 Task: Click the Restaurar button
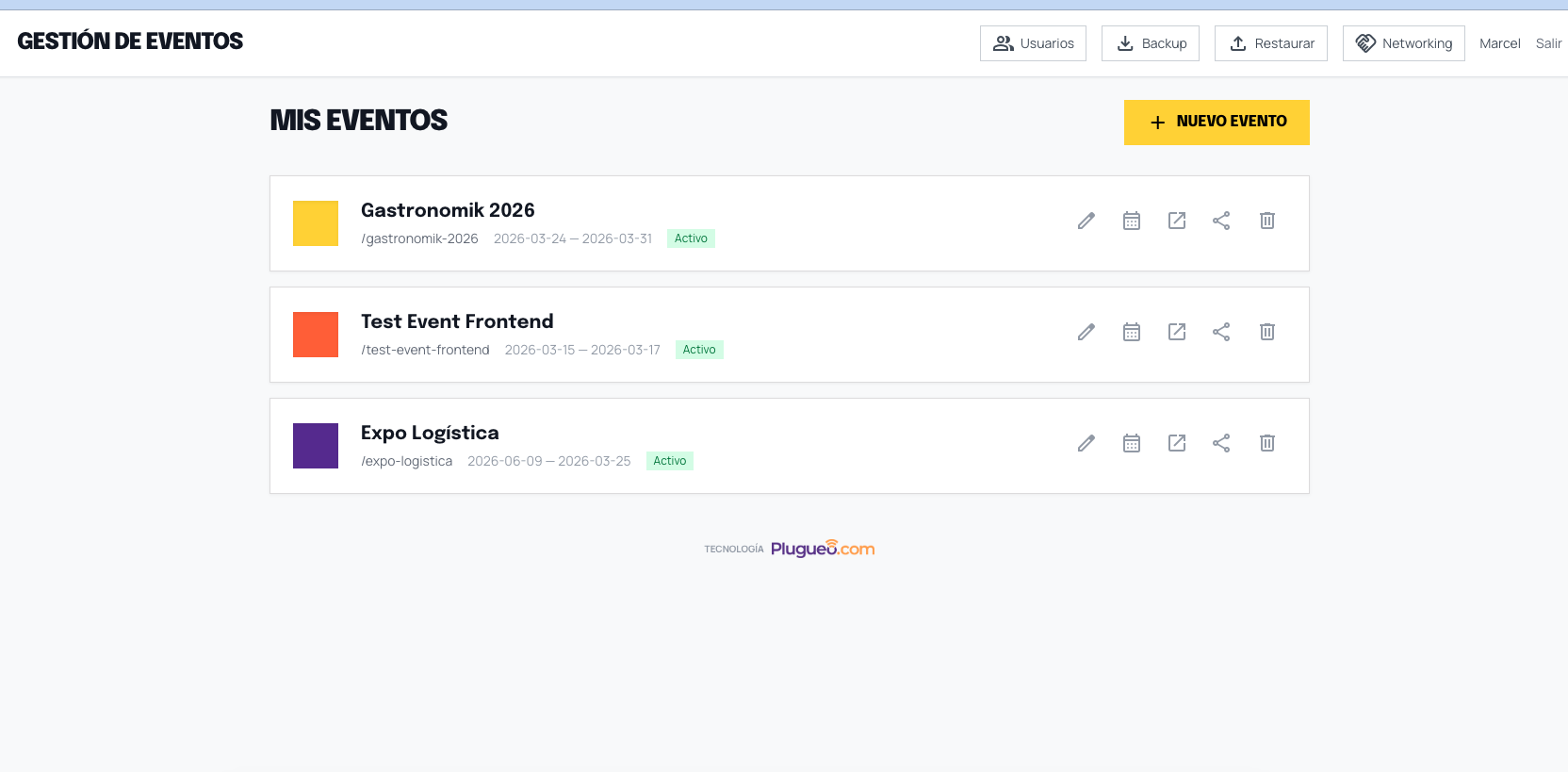coord(1271,43)
